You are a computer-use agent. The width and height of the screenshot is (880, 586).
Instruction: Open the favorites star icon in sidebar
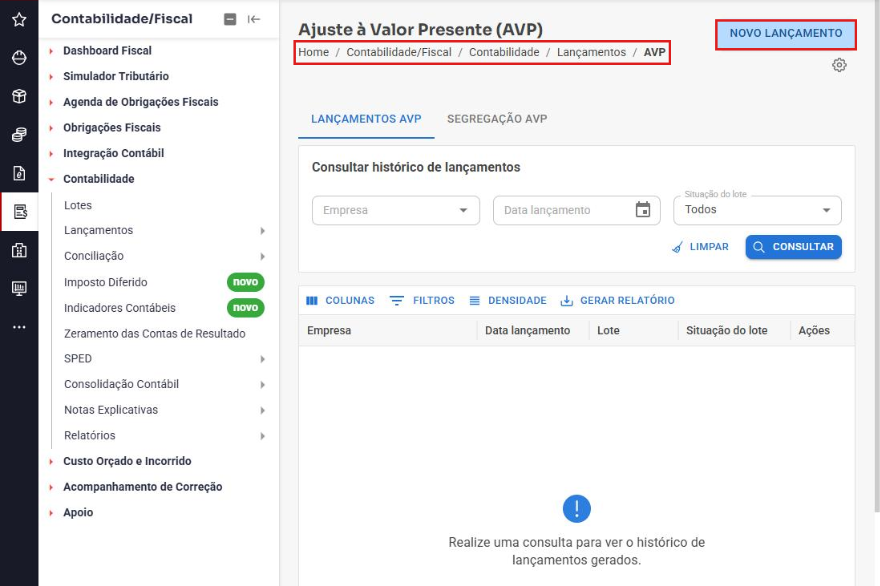pyautogui.click(x=19, y=20)
